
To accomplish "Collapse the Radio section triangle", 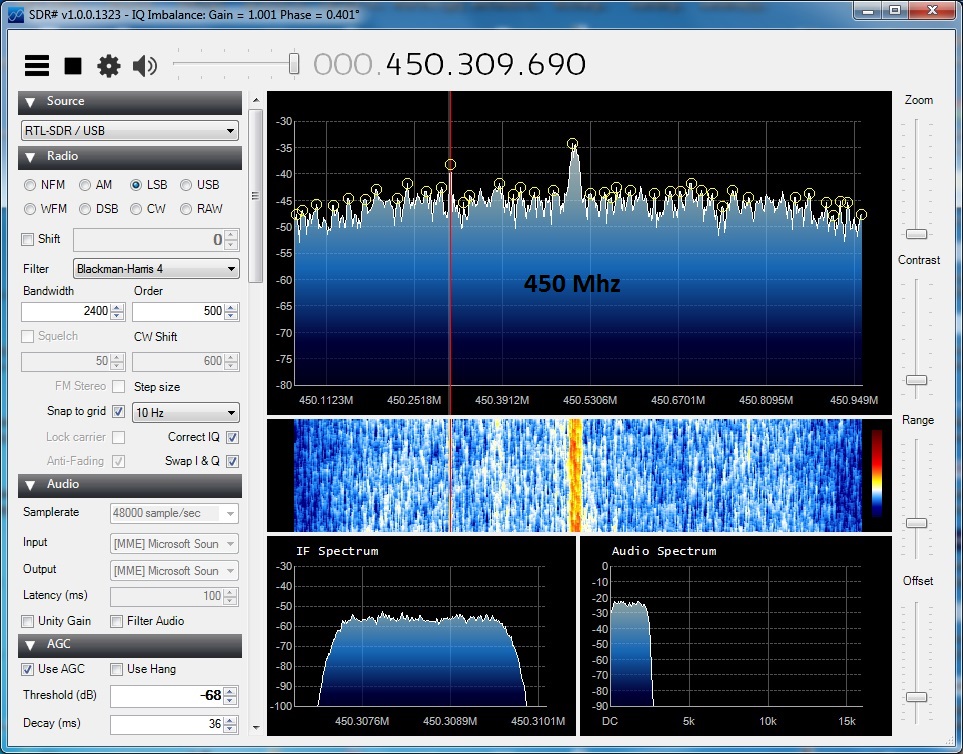I will [30, 157].
